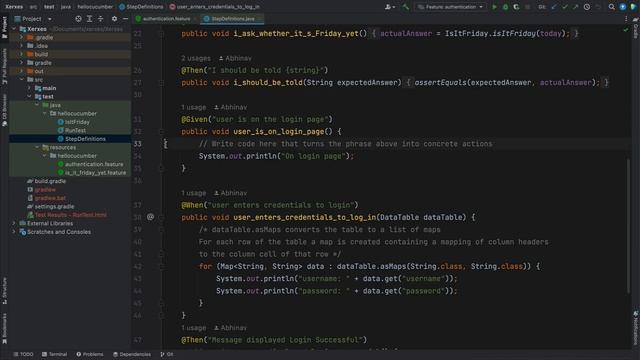The image size is (640, 360).
Task: Click Git update project arrow
Action: pyautogui.click(x=554, y=7)
